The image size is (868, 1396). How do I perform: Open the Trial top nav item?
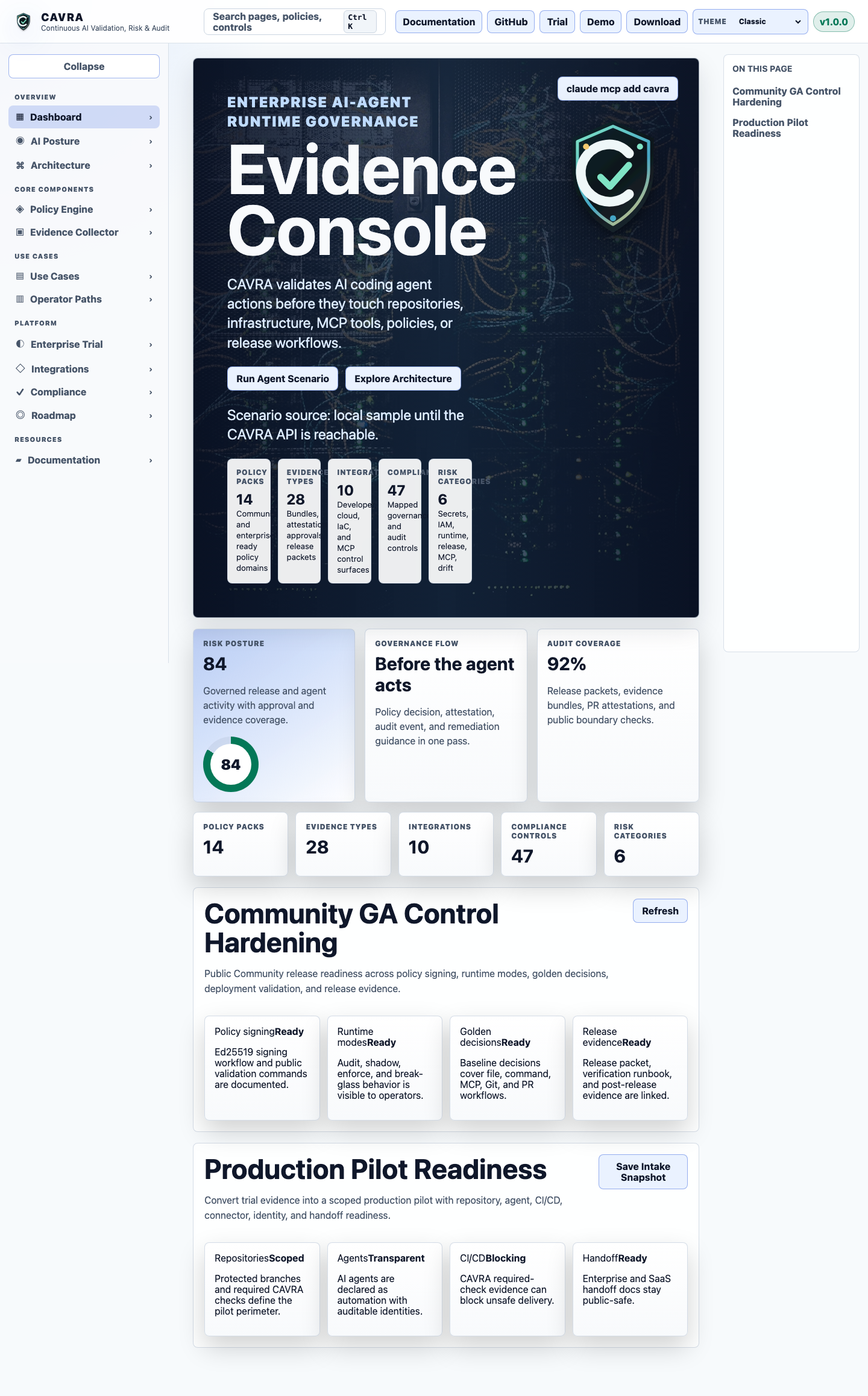click(x=557, y=22)
